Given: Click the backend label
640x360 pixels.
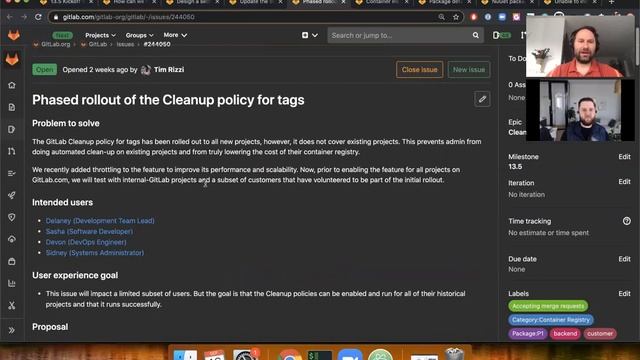Looking at the screenshot, I should [565, 333].
